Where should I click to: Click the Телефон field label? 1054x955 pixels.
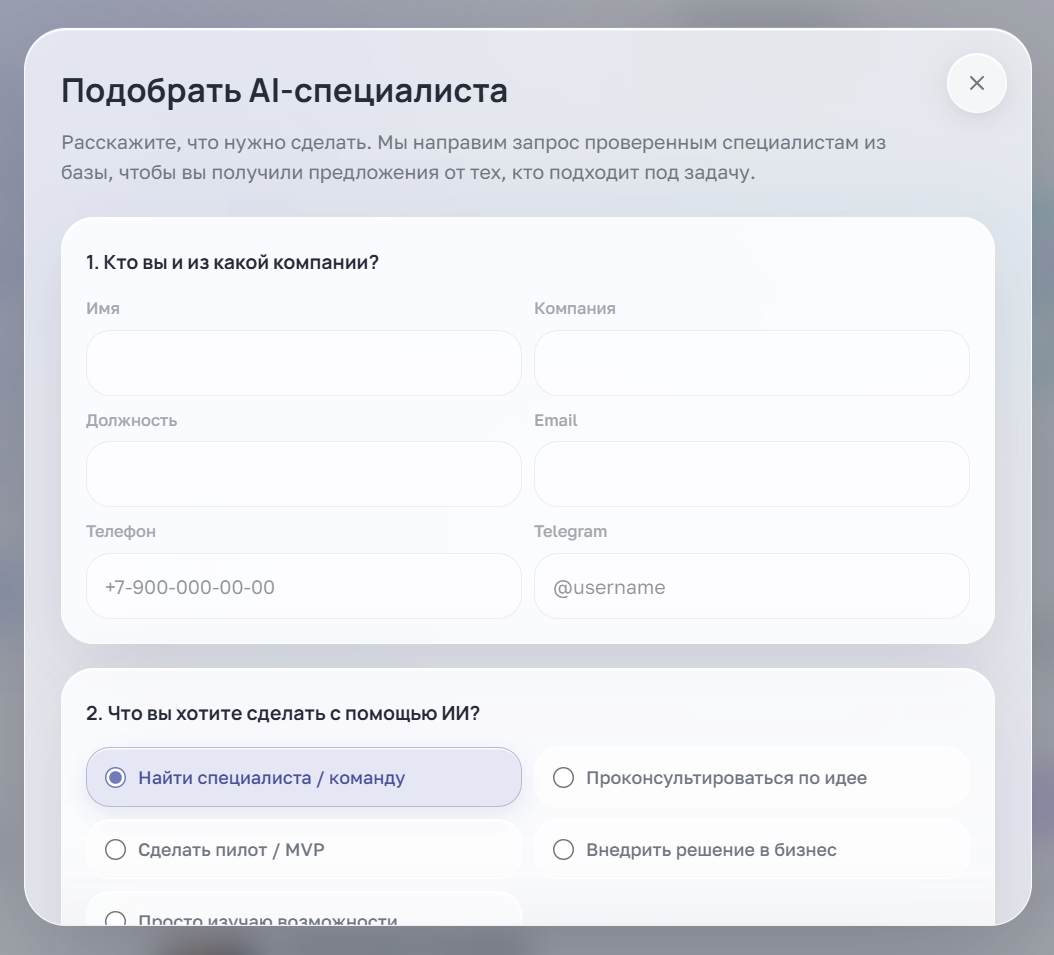coord(120,531)
